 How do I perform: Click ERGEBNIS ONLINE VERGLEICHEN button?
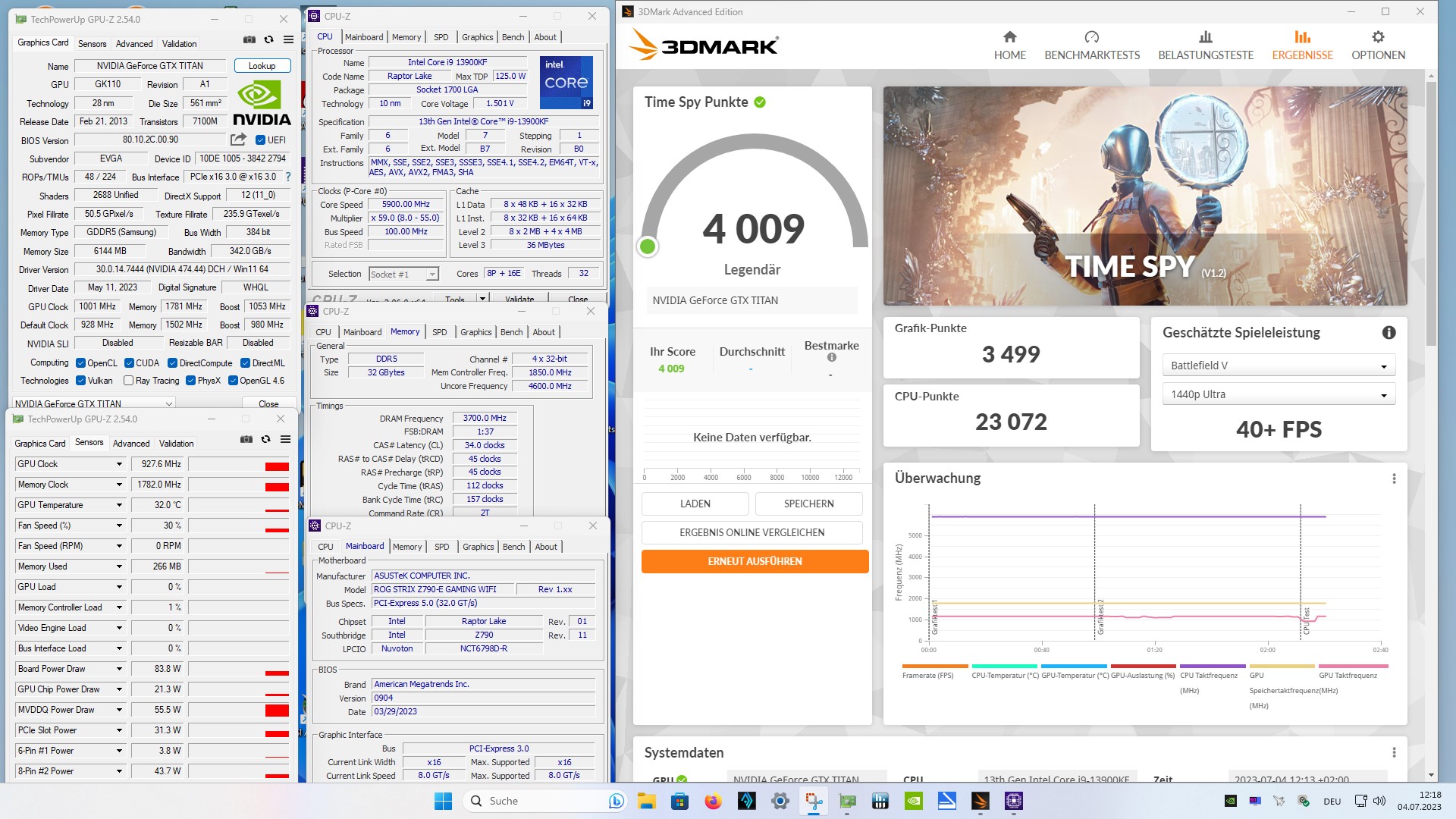point(752,532)
